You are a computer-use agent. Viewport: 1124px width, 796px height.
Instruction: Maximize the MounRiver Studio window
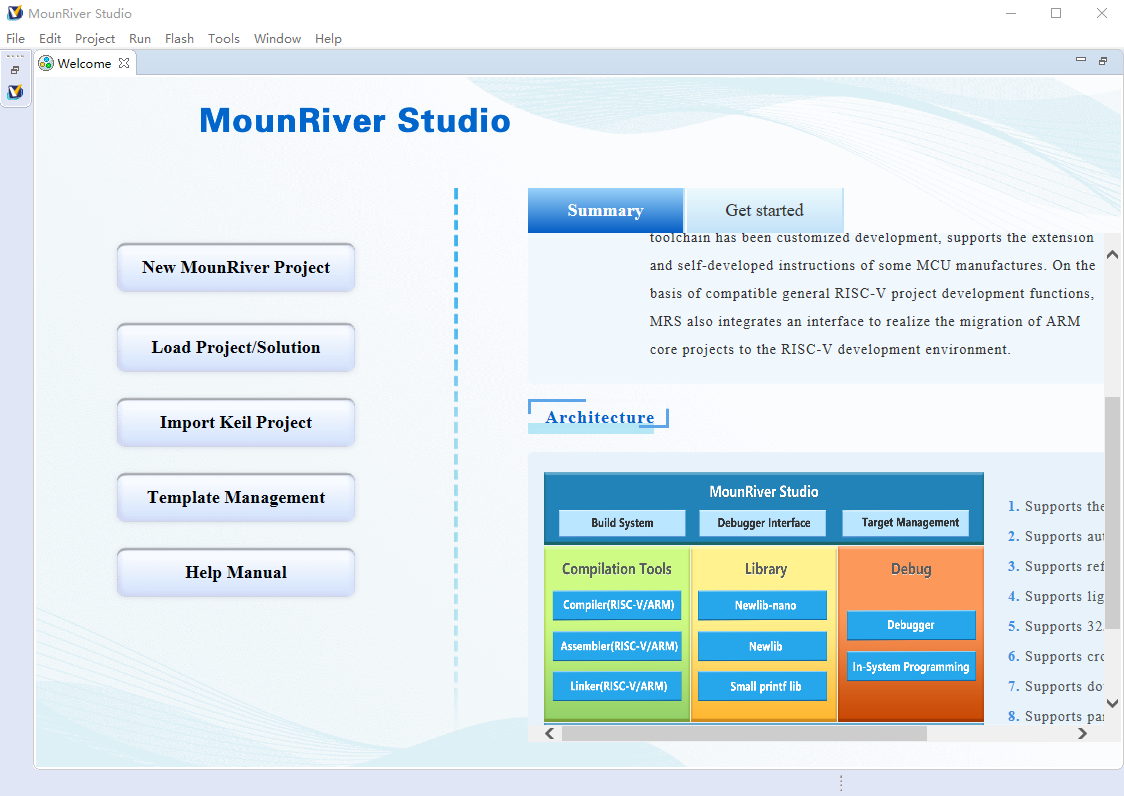point(1056,14)
